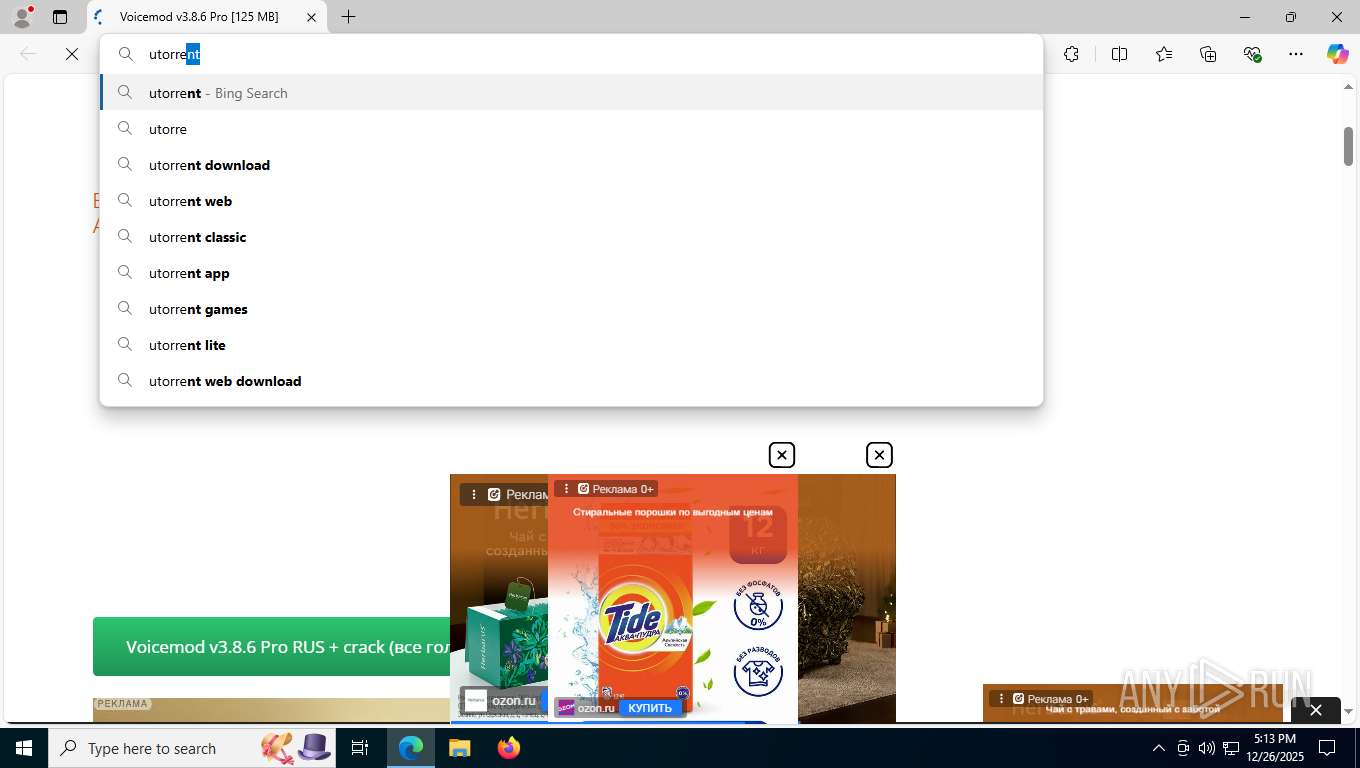Viewport: 1360px width, 768px height.
Task: Open the Extensions puzzle icon
Action: click(1072, 54)
